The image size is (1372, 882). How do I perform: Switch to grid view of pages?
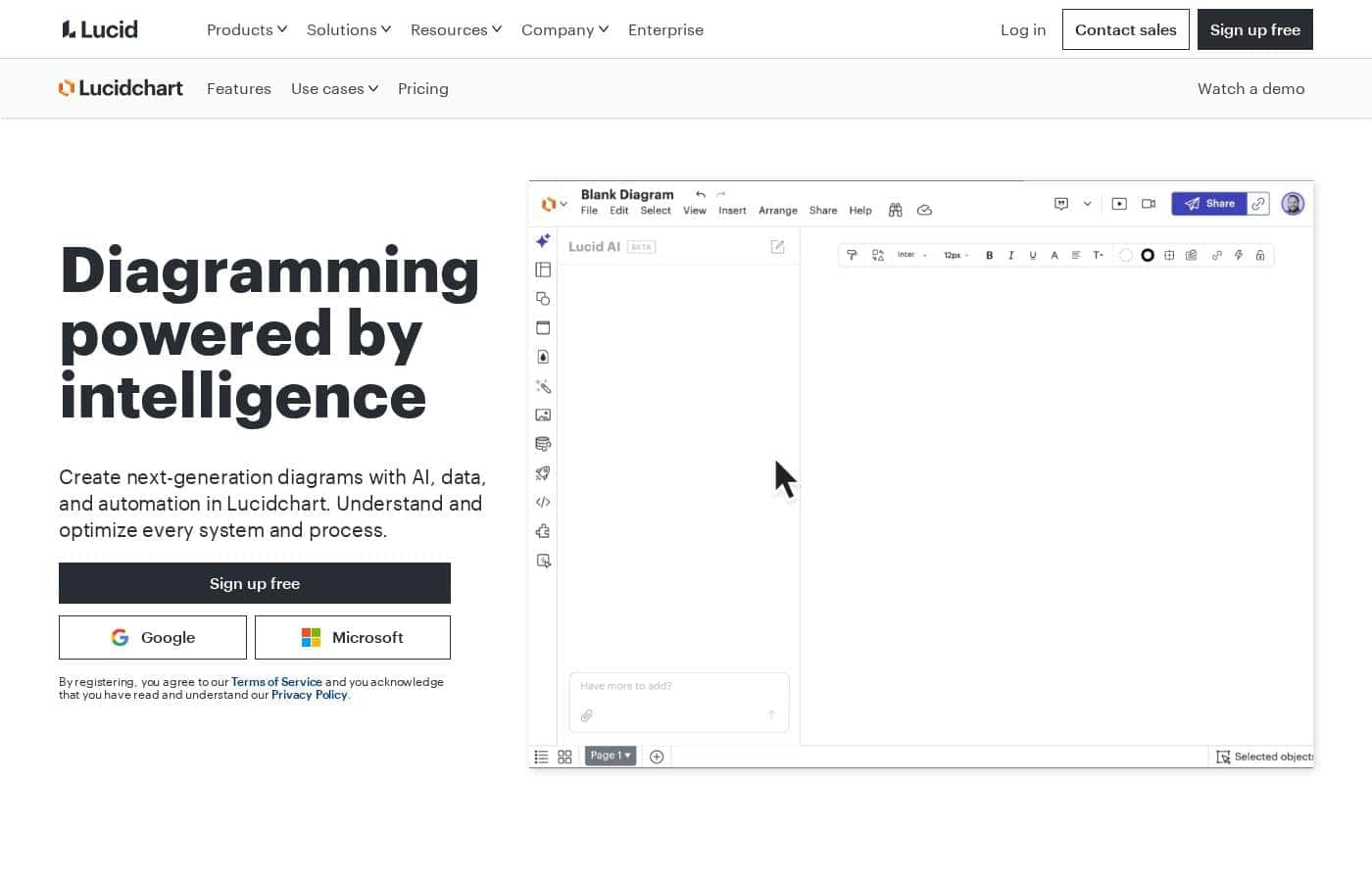click(564, 757)
